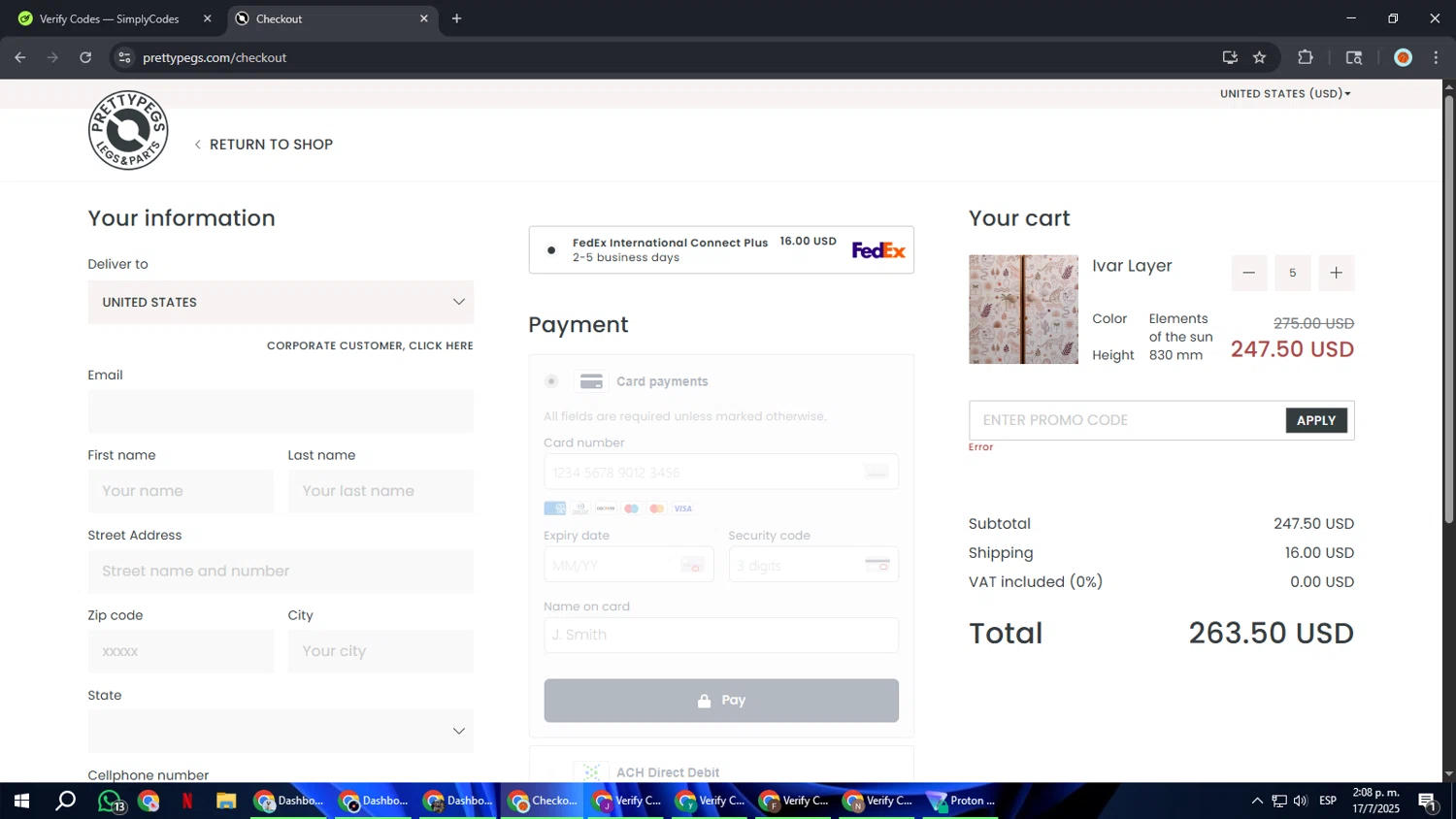
Task: View site information icon in address bar
Action: (124, 57)
